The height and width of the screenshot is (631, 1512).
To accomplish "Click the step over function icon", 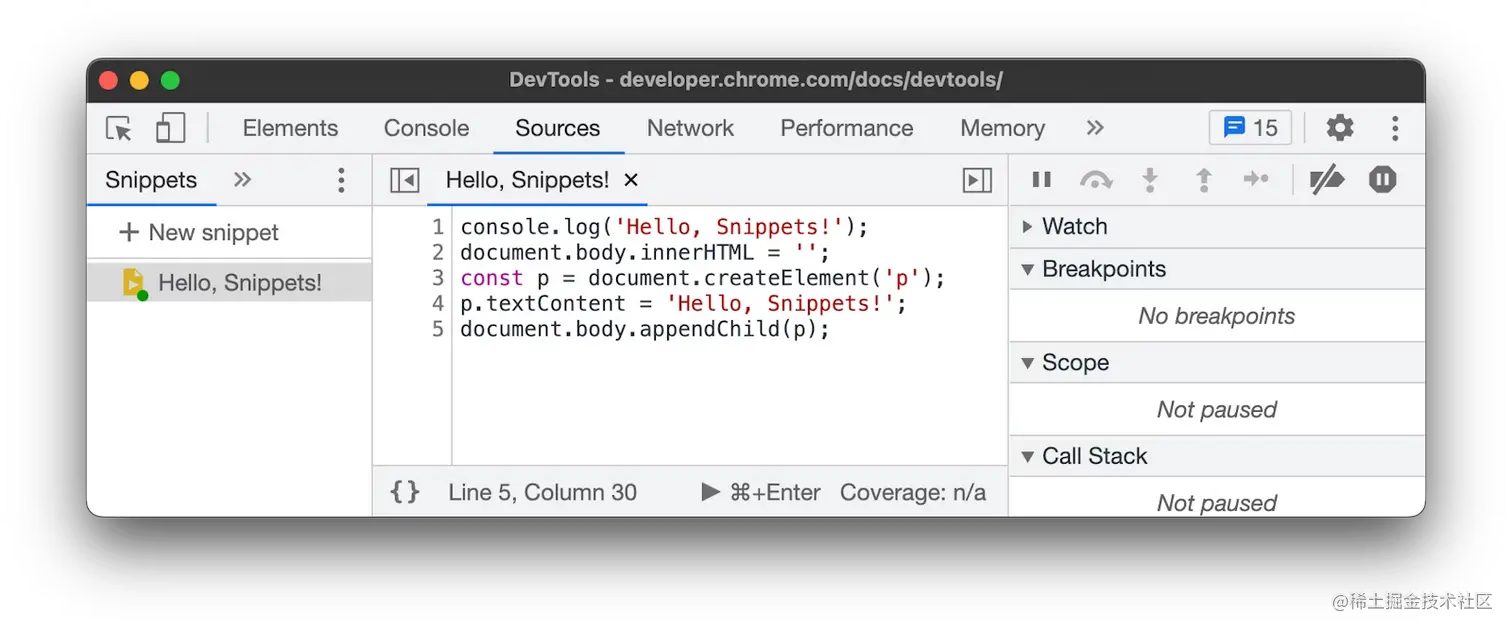I will point(1096,180).
